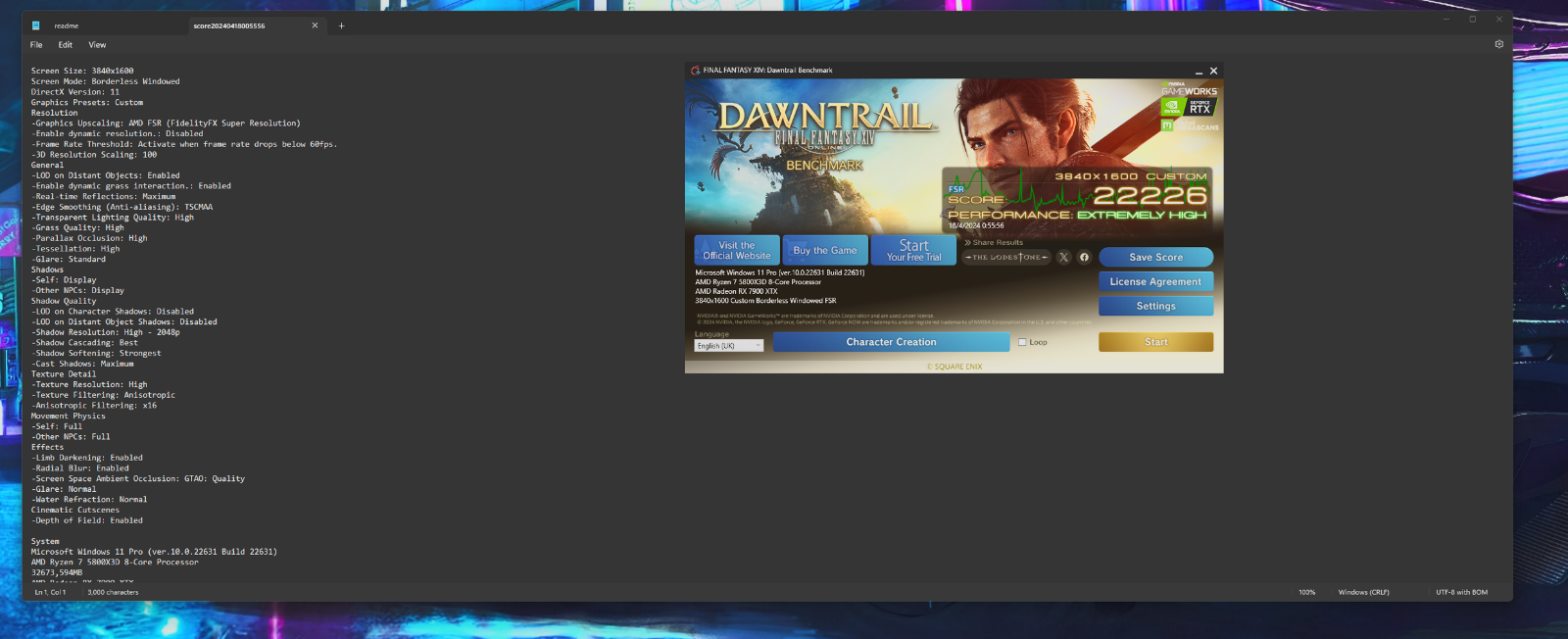Screen dimensions: 1568x639
Task: Click the Dawntrail Benchmark title bar icon
Action: click(695, 71)
